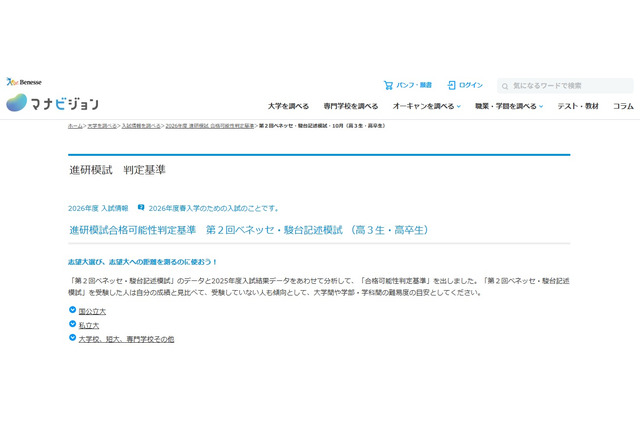This screenshot has height=426, width=640.
Task: Open the パンフ・願書 link
Action: tap(414, 85)
